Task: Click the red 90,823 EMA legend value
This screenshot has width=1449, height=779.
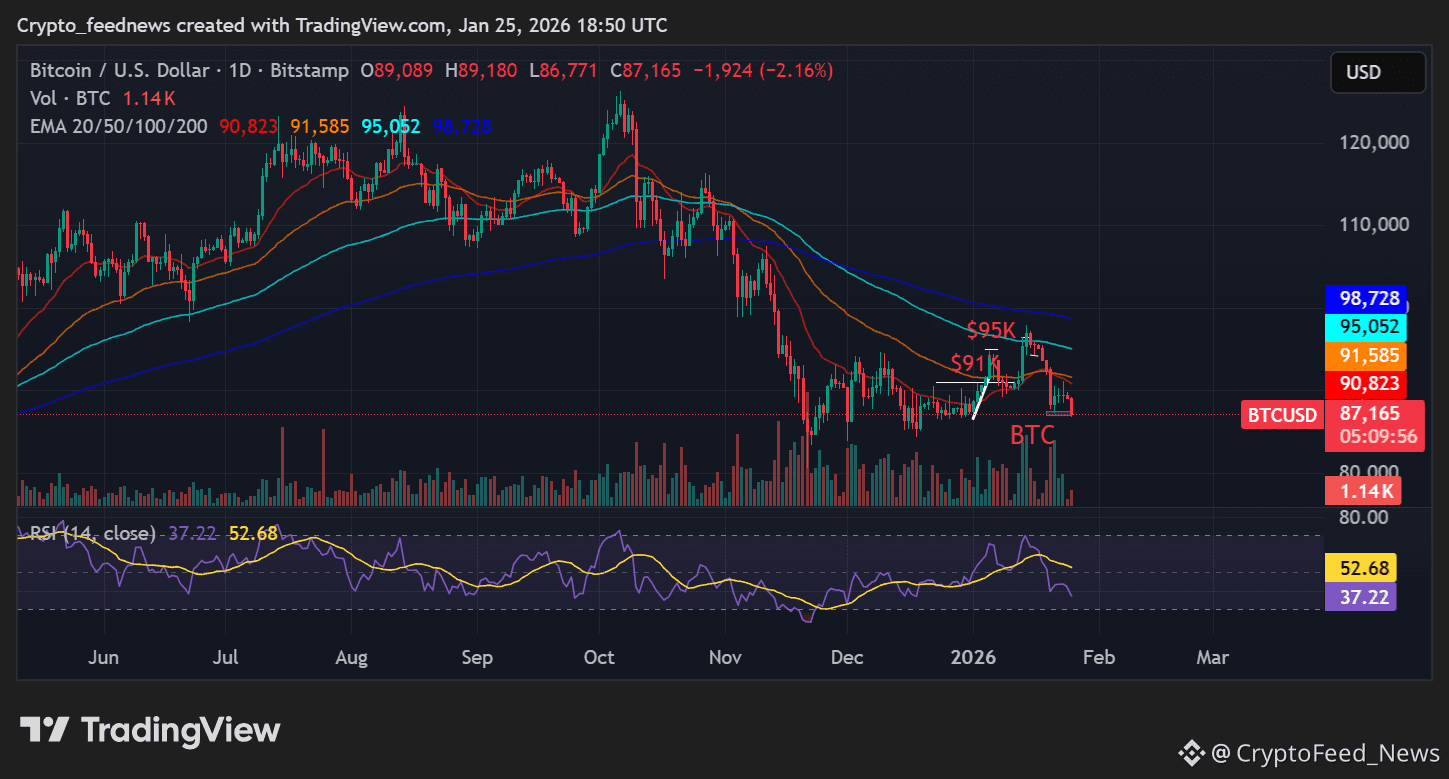Action: [250, 127]
